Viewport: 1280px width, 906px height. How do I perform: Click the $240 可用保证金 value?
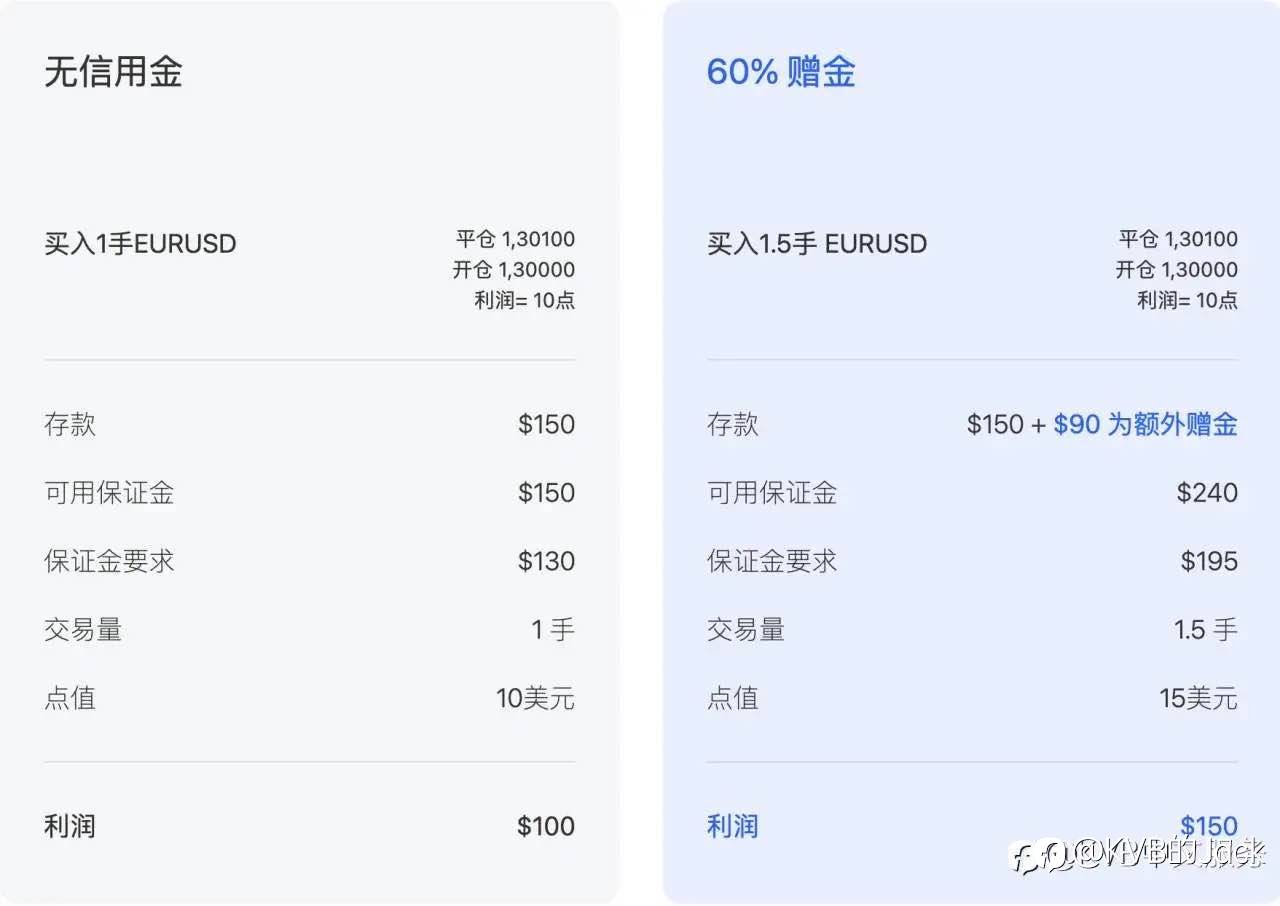tap(1207, 493)
